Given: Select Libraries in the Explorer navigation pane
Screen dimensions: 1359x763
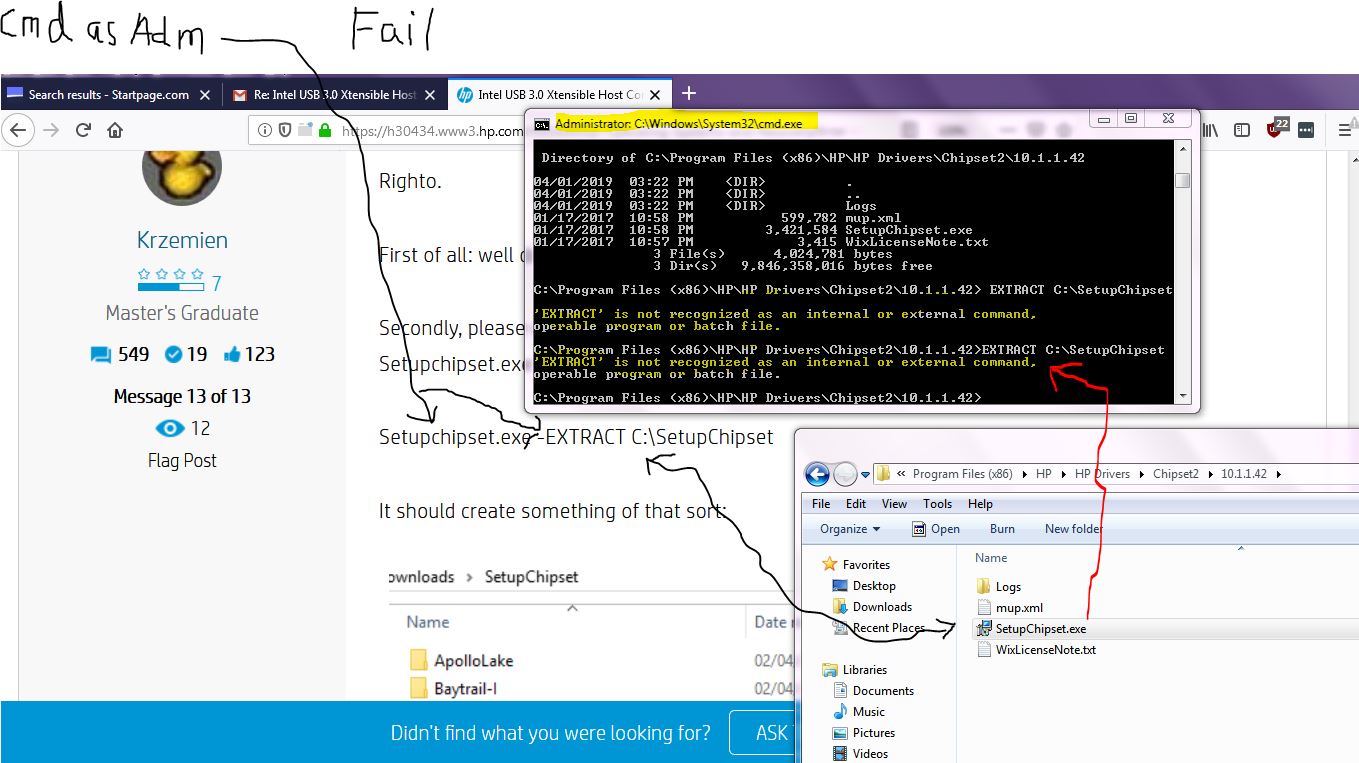Looking at the screenshot, I should 865,670.
